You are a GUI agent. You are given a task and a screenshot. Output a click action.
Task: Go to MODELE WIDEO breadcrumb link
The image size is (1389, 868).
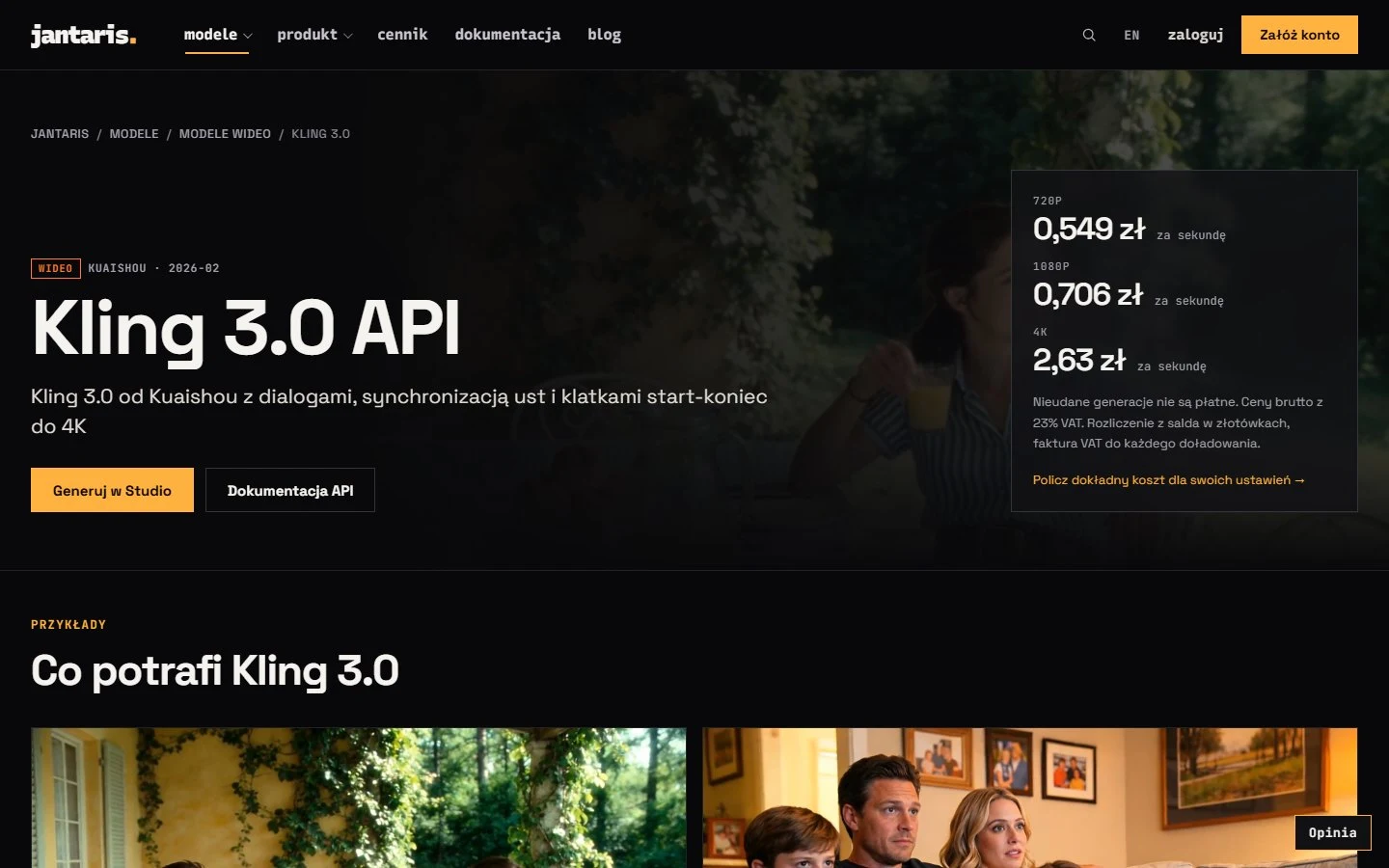[x=225, y=134]
